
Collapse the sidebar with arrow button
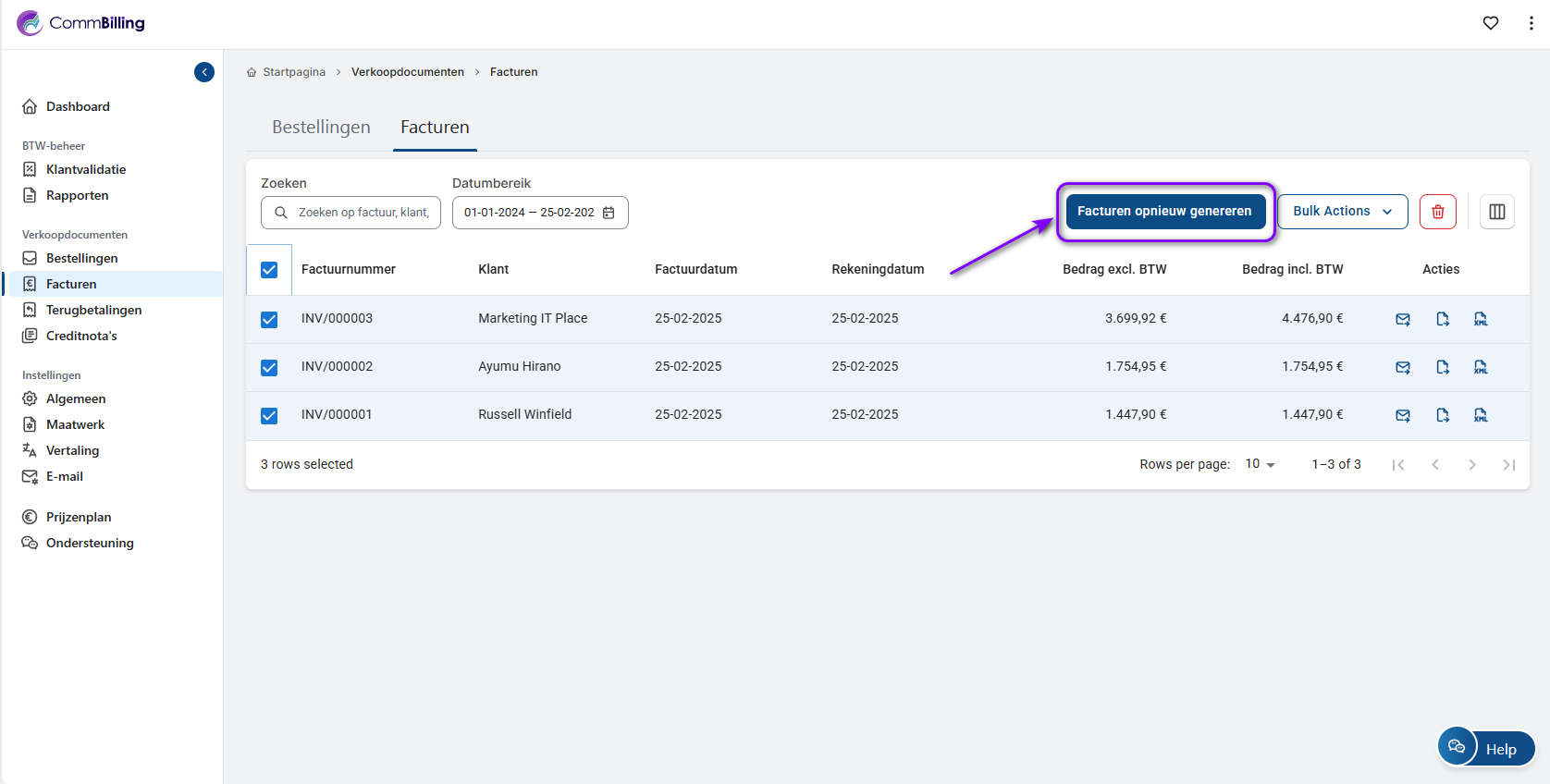pyautogui.click(x=204, y=72)
